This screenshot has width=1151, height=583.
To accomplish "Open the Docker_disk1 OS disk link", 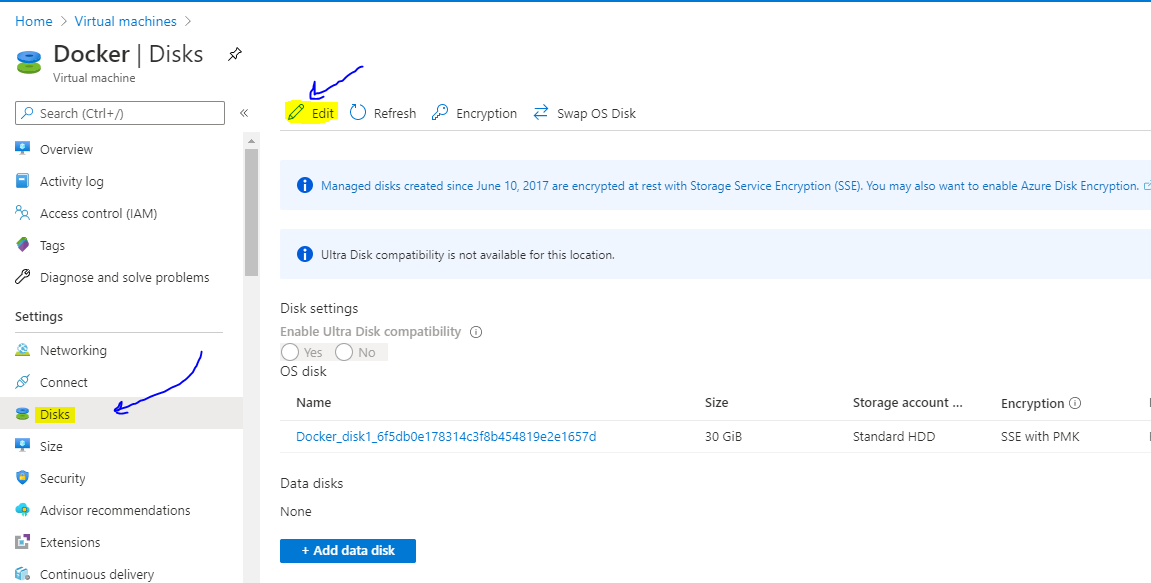I will [446, 436].
